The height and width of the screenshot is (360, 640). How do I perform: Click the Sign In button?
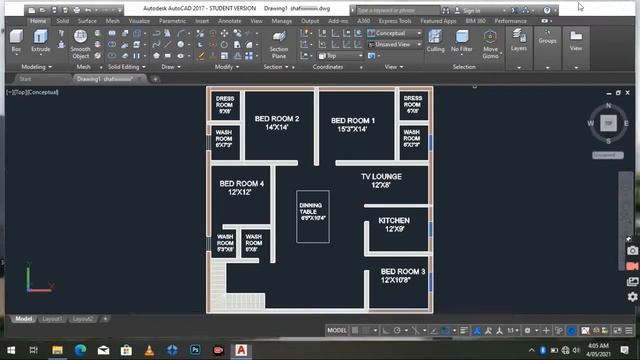pyautogui.click(x=468, y=10)
